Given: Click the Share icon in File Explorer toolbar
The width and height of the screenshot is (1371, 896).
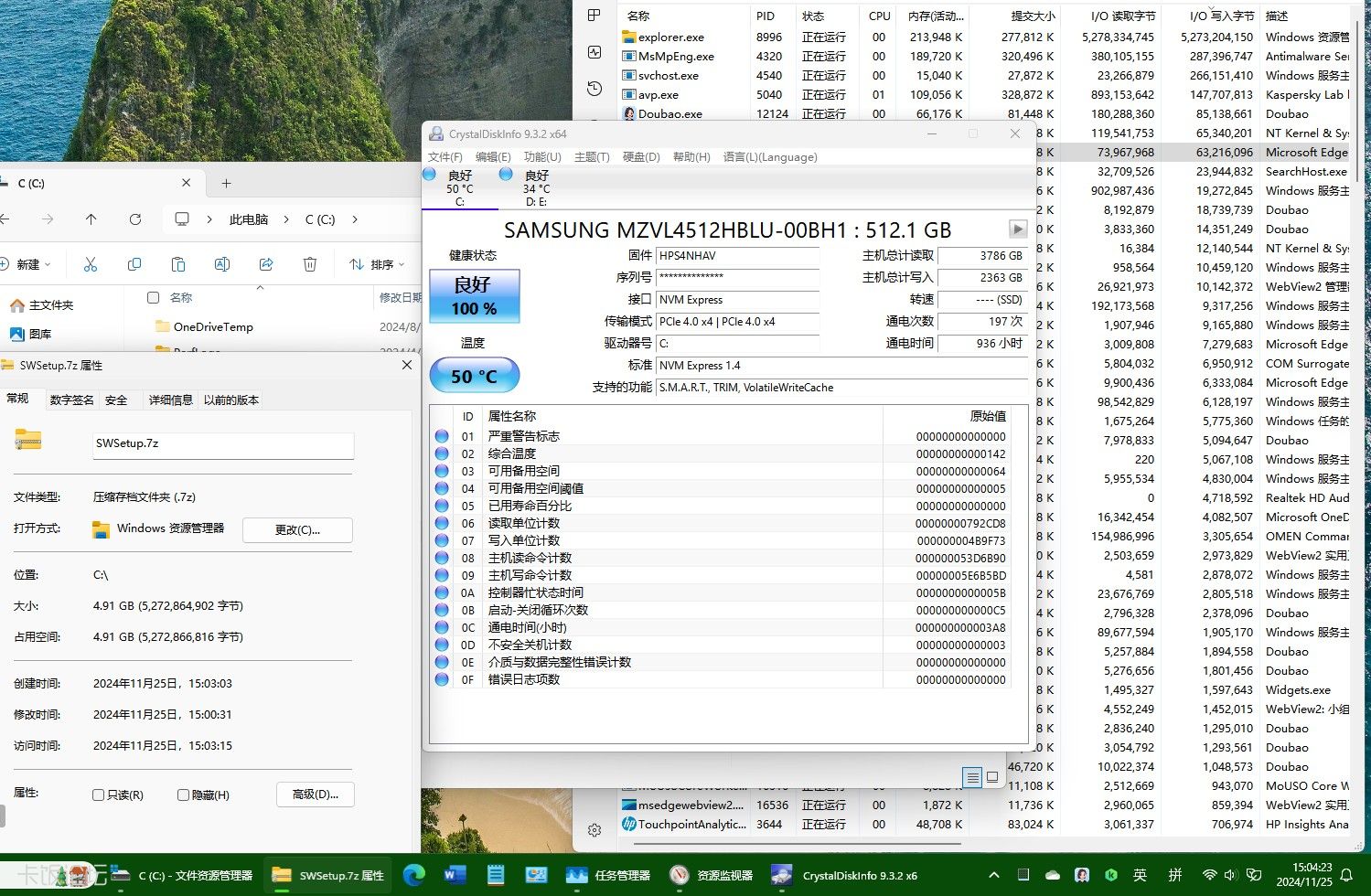Looking at the screenshot, I should click(x=266, y=264).
